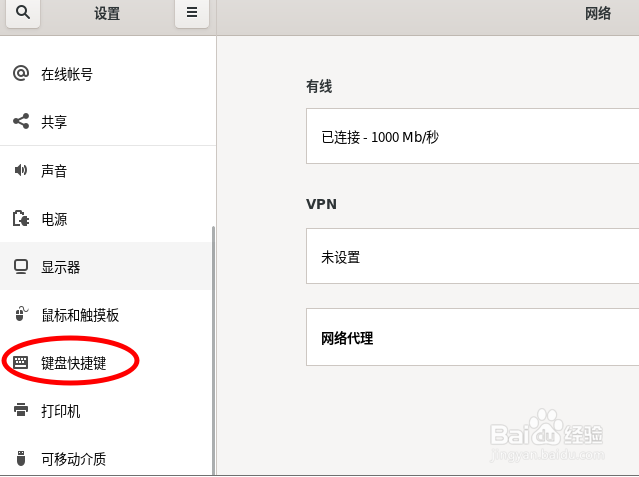Click the printer icon beside 打印机

click(21, 410)
